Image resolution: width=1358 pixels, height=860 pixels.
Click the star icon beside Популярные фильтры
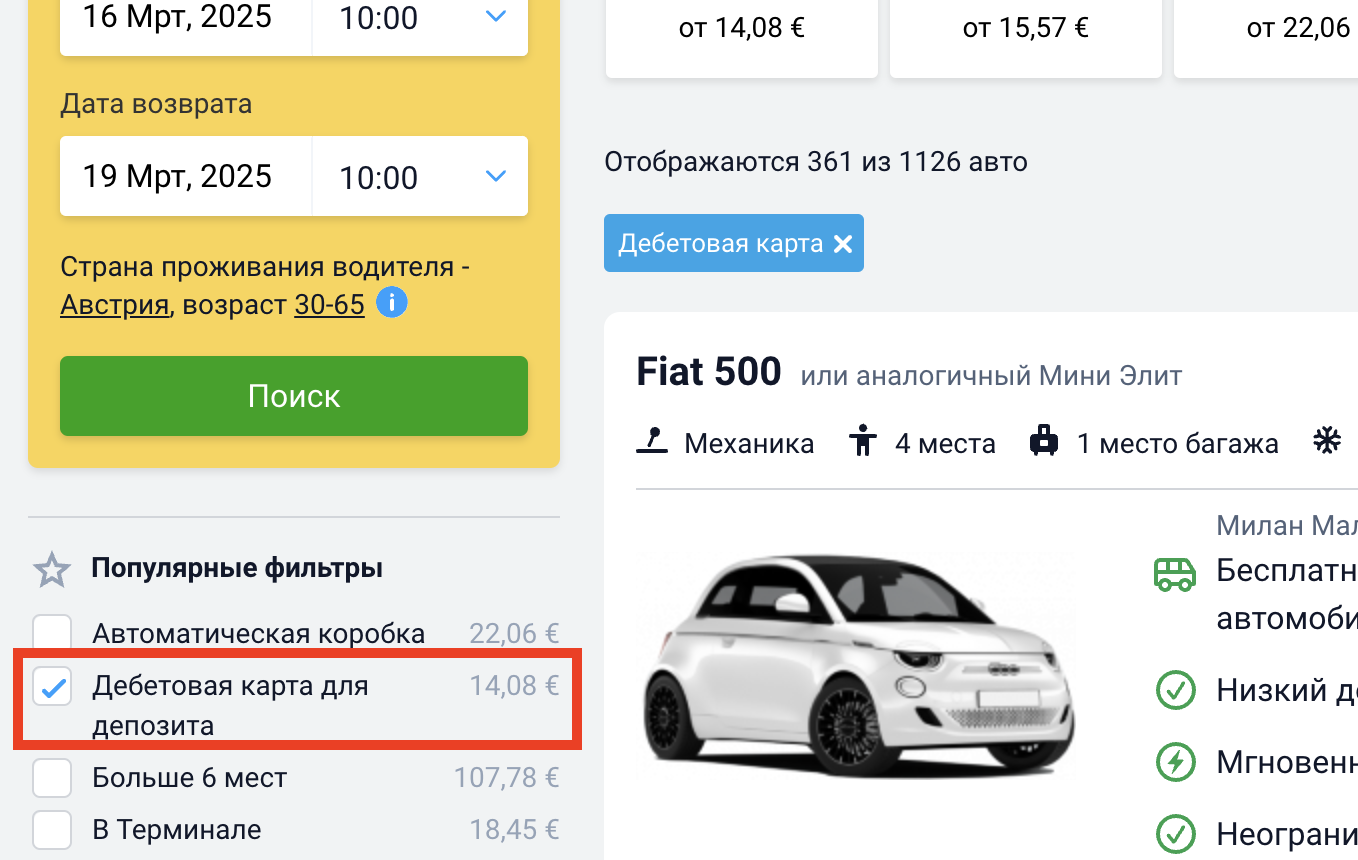[52, 570]
